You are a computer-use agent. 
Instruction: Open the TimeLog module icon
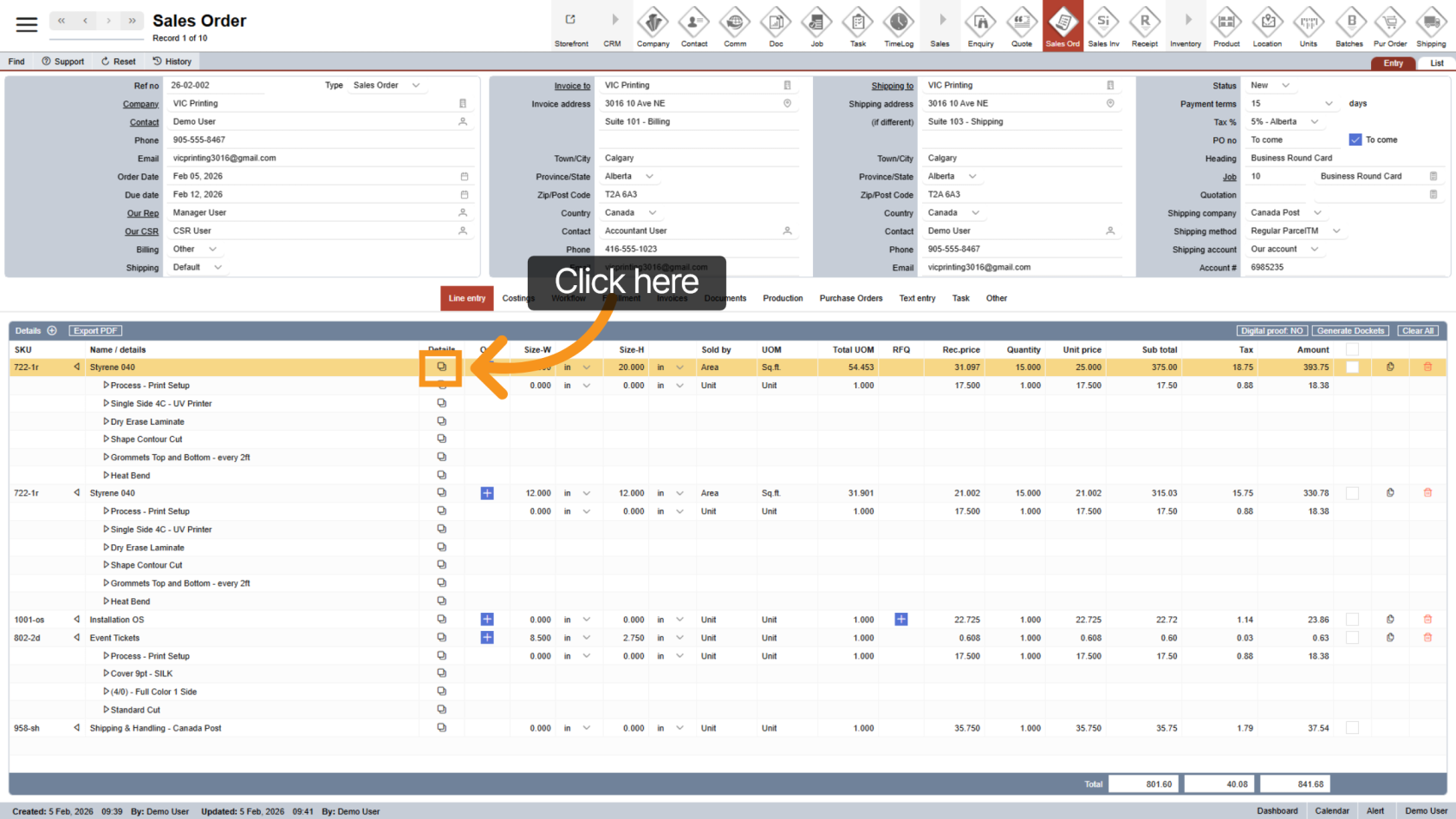tap(898, 27)
